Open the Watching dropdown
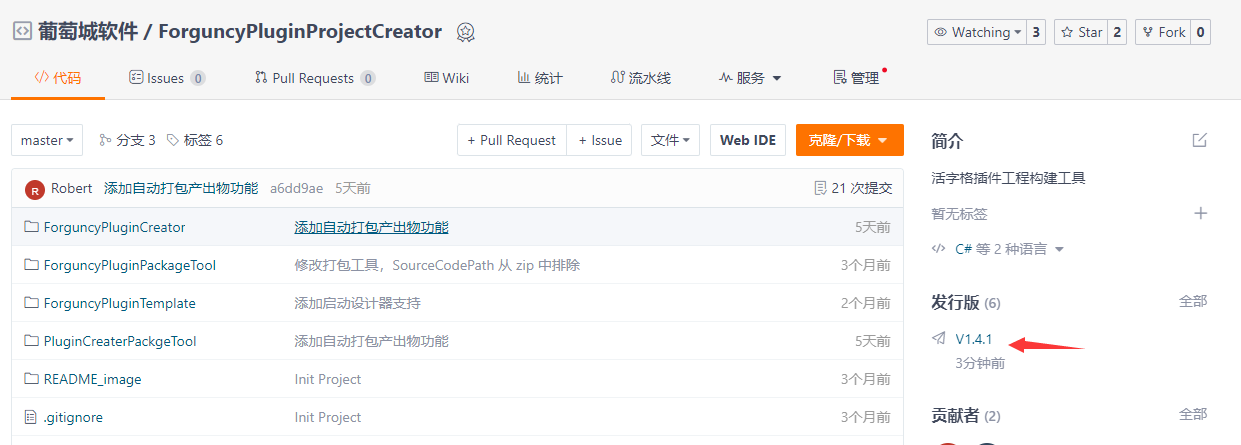This screenshot has height=445, width=1241. pyautogui.click(x=976, y=32)
